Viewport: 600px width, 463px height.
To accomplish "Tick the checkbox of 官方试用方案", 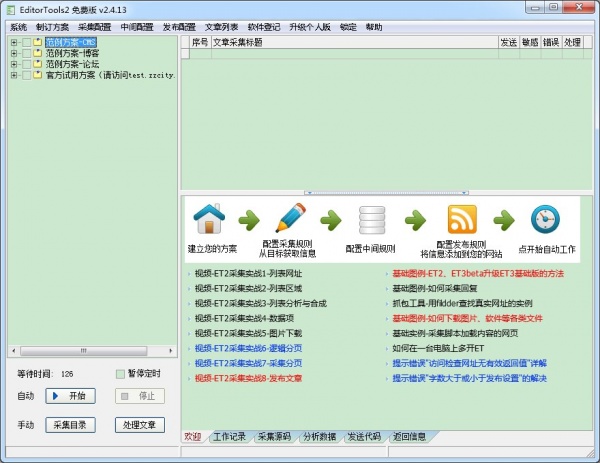I will click(x=26, y=75).
